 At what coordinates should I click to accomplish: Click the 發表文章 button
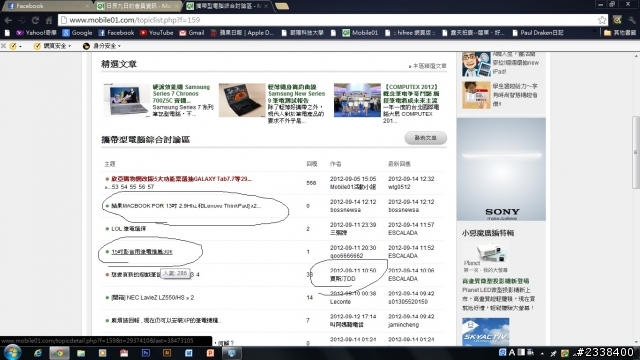tap(425, 138)
